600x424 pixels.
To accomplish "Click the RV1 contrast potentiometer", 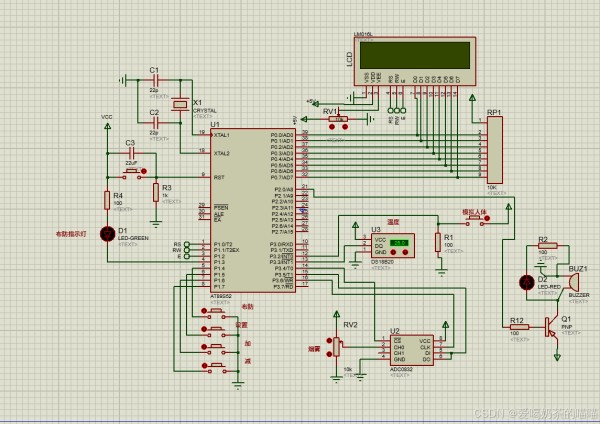I will (x=339, y=119).
